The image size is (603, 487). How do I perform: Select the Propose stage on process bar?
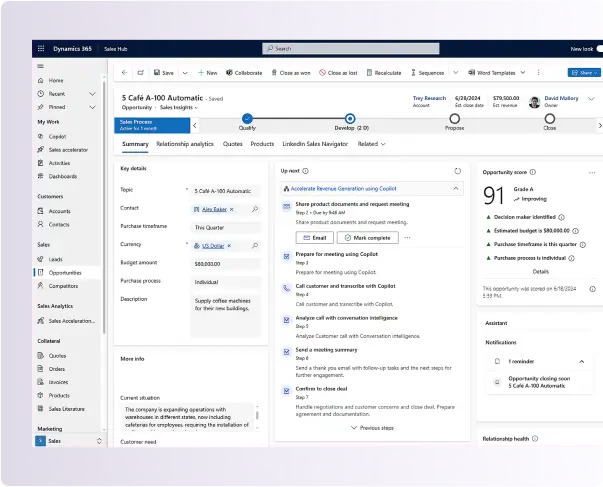pos(454,119)
